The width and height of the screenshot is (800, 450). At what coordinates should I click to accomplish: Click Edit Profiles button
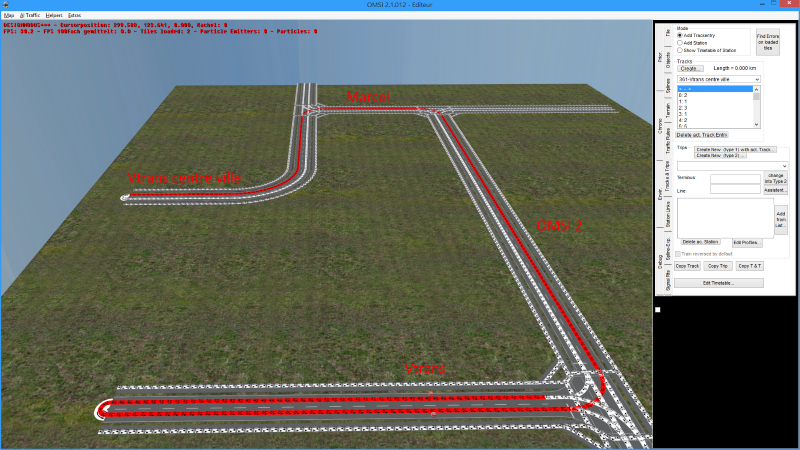(x=745, y=242)
